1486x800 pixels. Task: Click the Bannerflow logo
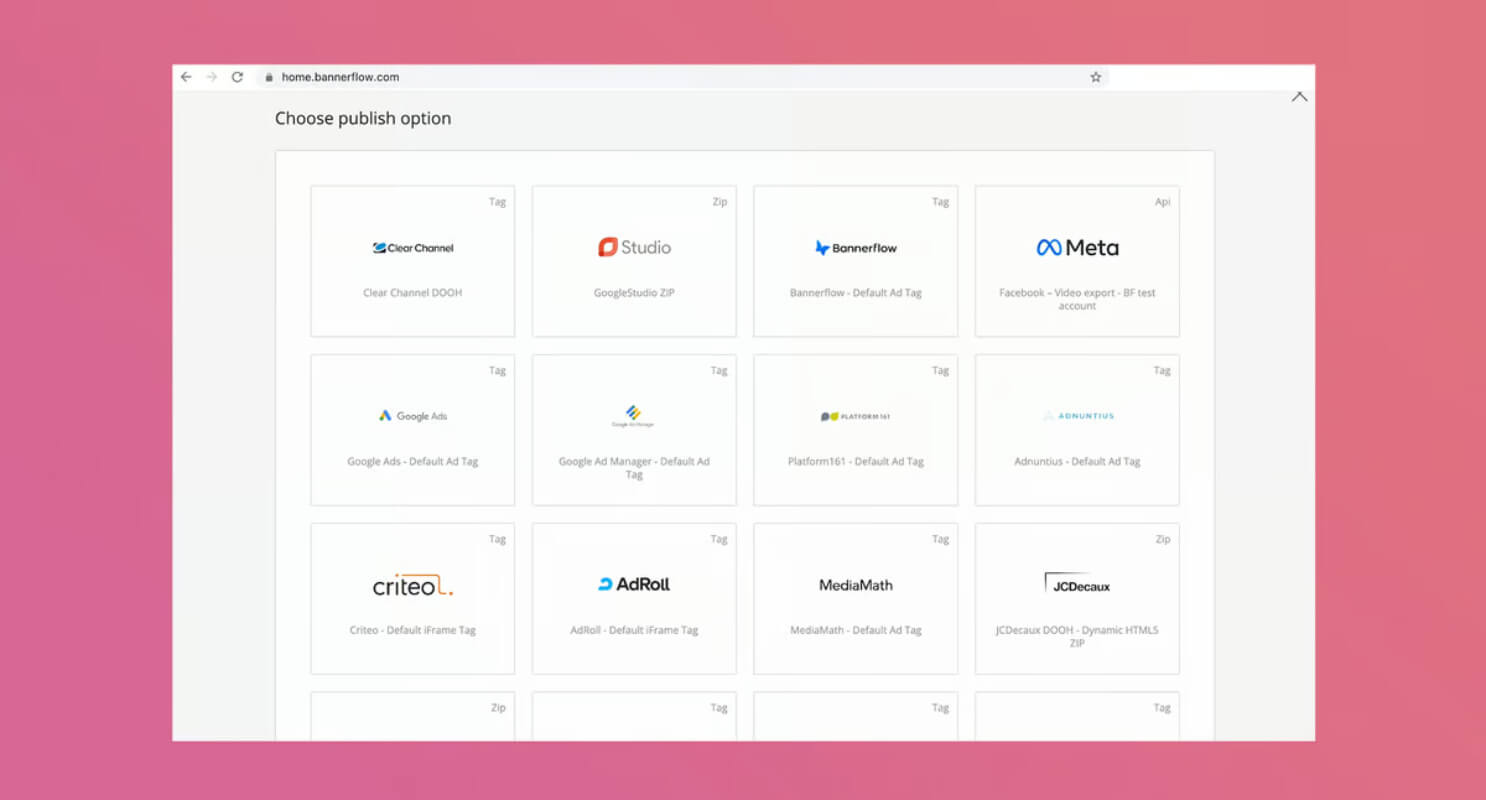pos(856,248)
